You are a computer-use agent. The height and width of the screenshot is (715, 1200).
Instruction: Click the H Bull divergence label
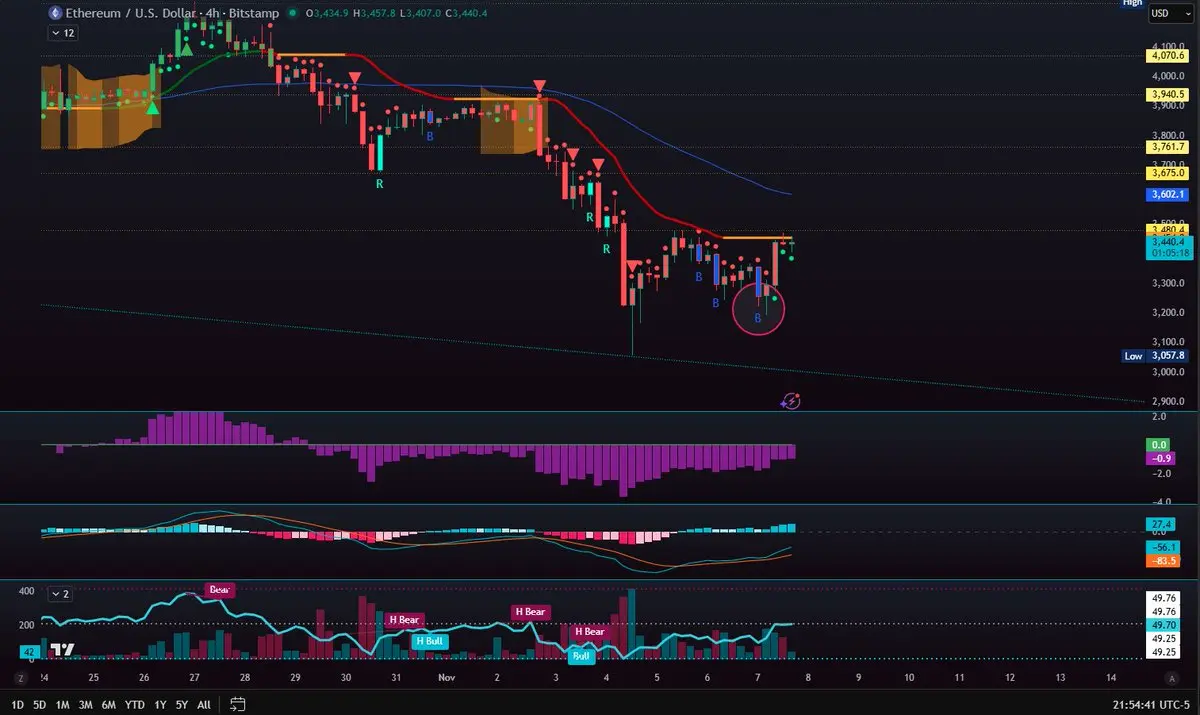430,641
